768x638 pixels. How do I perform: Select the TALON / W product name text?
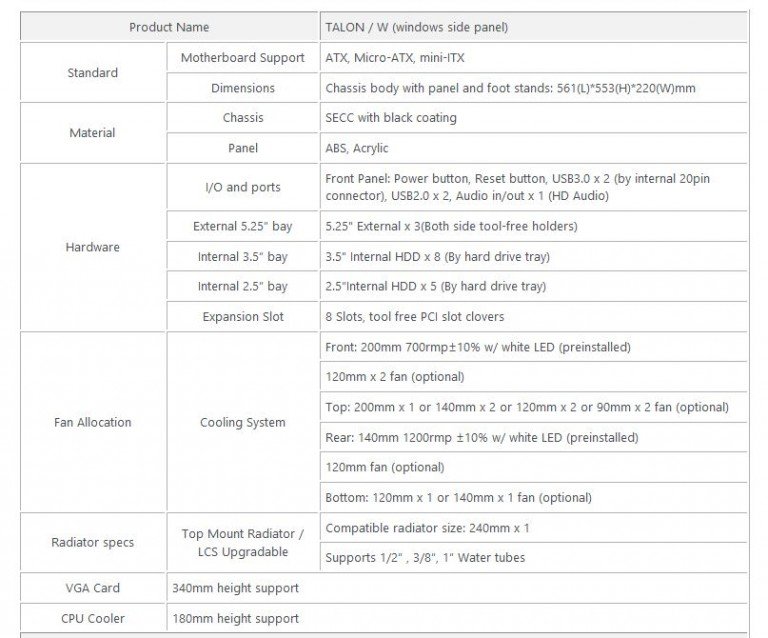tap(416, 27)
